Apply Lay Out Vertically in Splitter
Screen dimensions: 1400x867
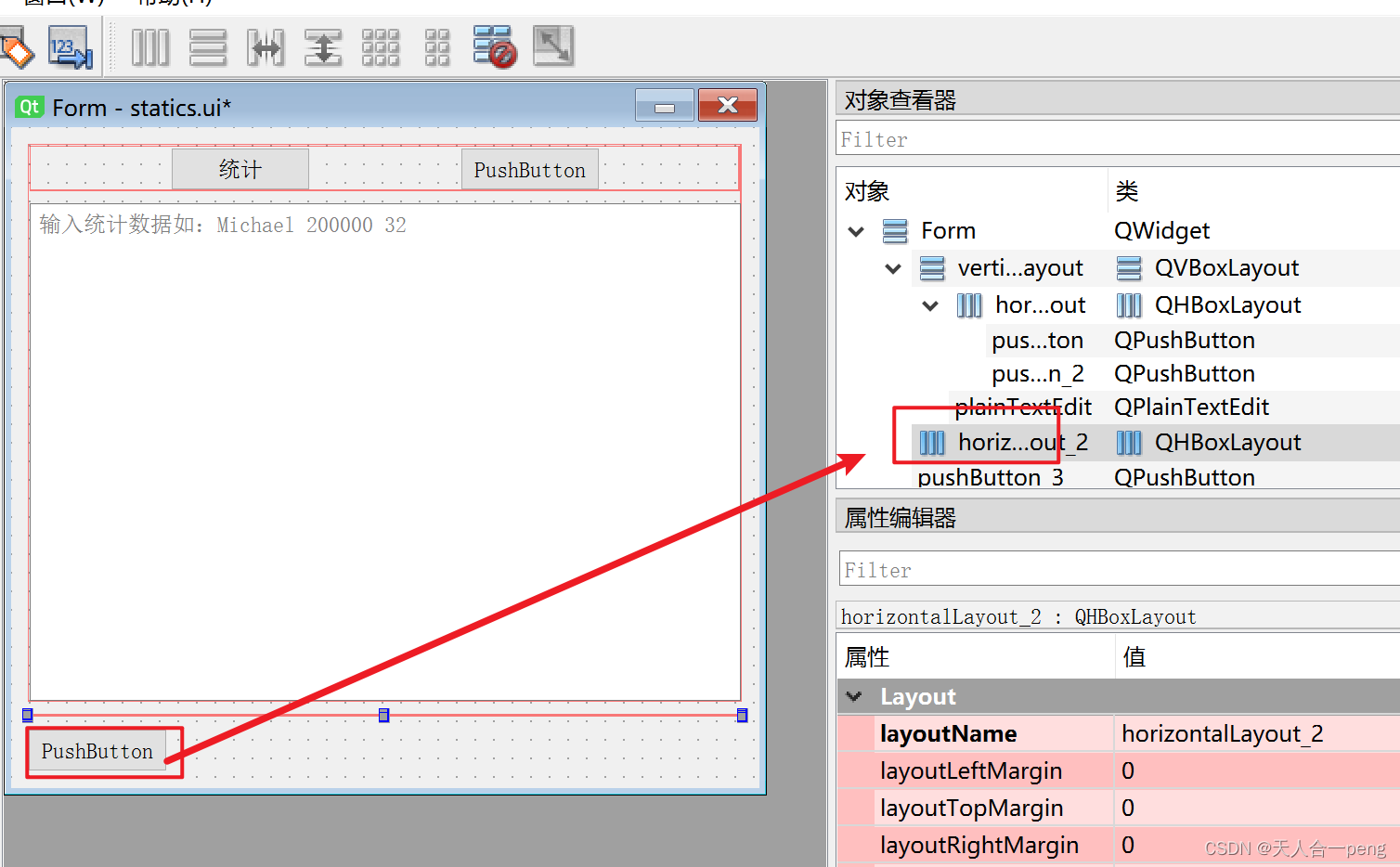(323, 46)
